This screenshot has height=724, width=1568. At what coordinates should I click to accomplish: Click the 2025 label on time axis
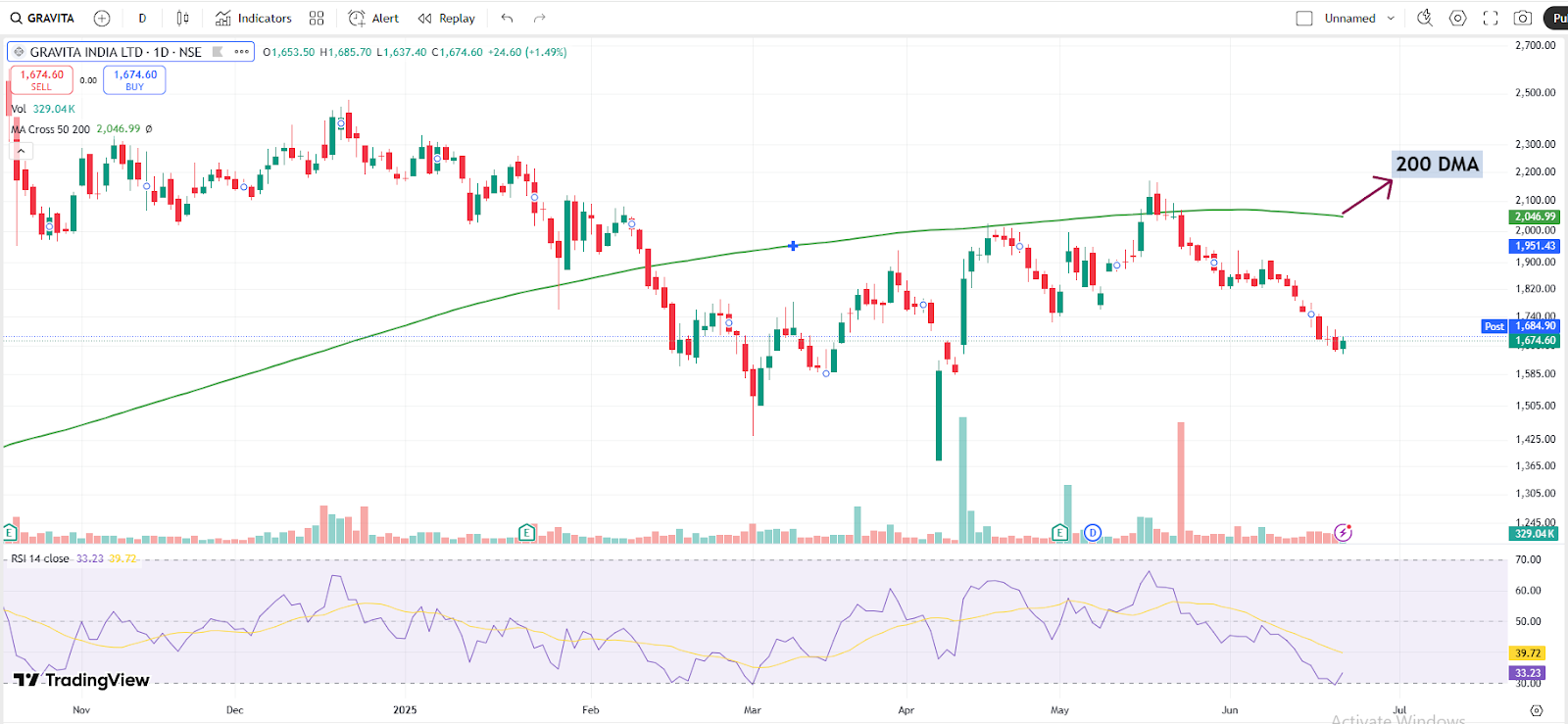(405, 710)
